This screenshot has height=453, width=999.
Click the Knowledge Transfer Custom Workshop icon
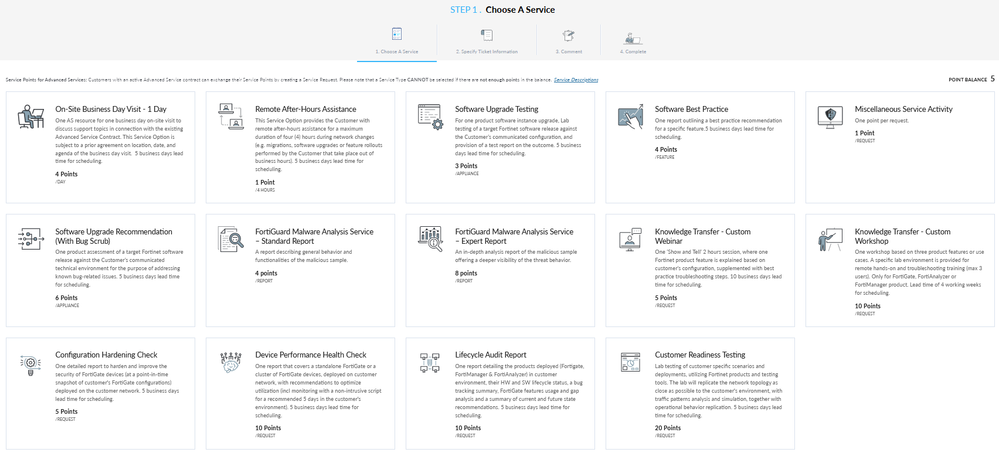[830, 239]
